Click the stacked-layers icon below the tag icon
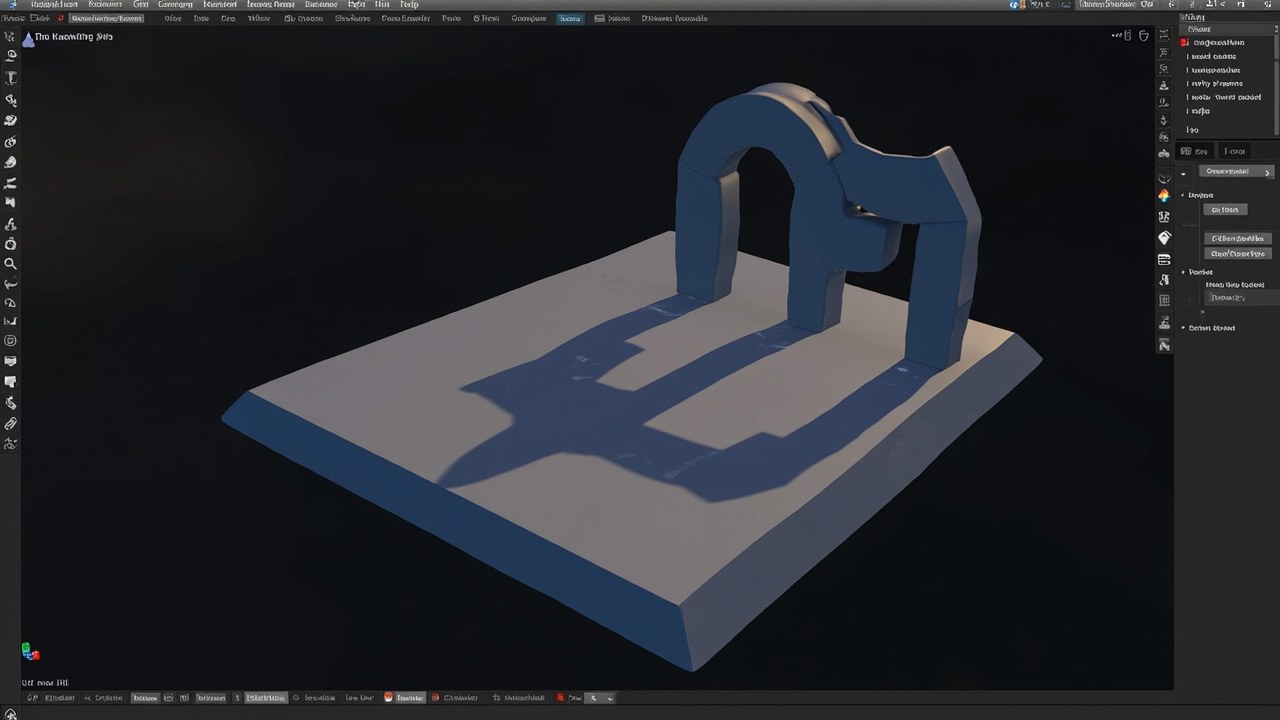The height and width of the screenshot is (720, 1280). (x=1164, y=259)
